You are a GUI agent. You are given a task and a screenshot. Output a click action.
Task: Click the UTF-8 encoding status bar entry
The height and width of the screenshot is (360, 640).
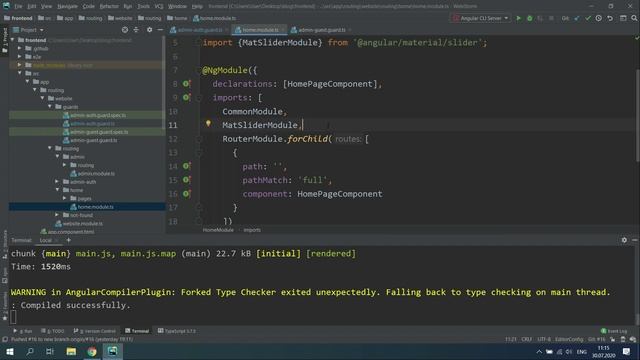point(544,339)
